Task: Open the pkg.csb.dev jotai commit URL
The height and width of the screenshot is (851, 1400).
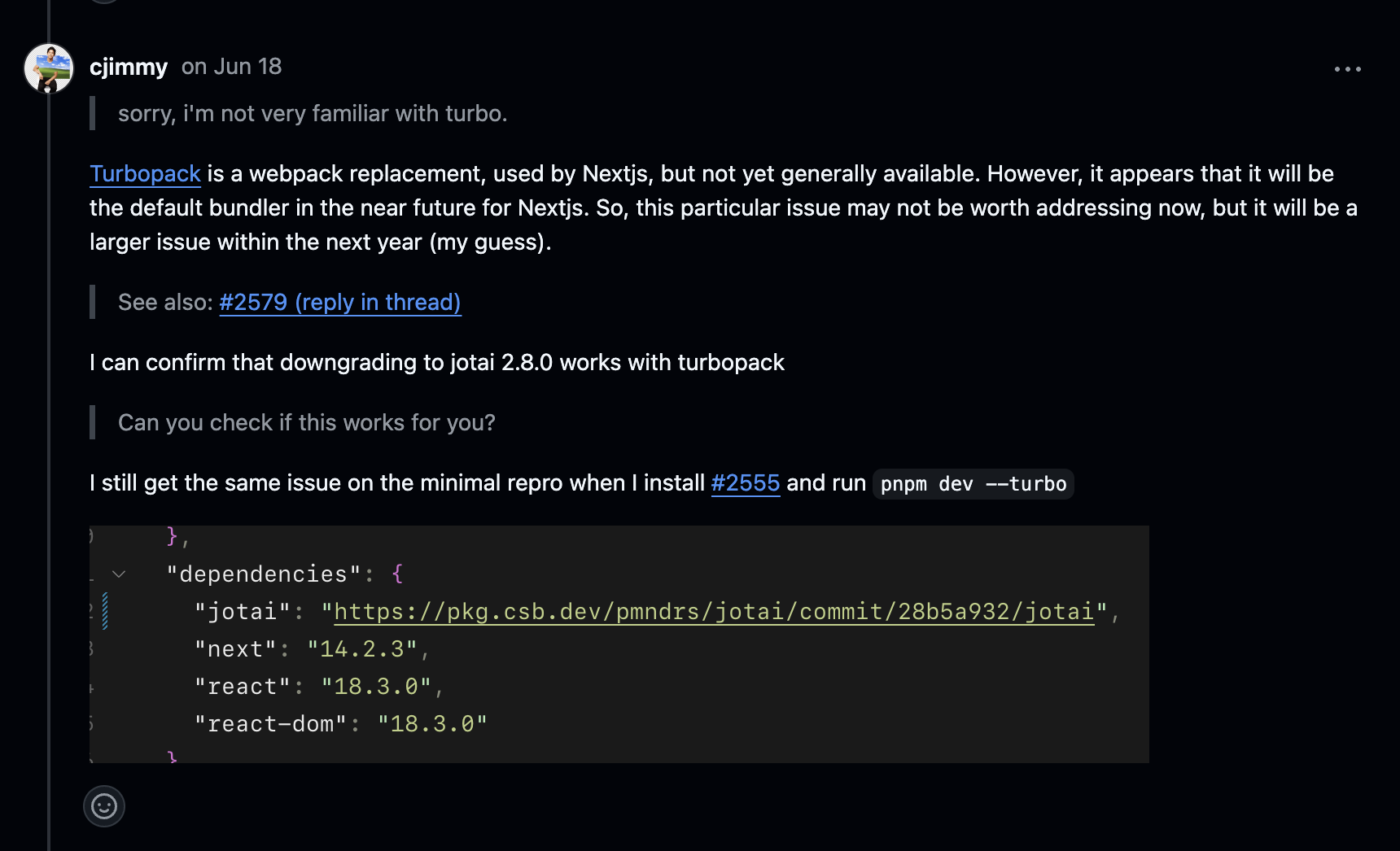Action: point(714,612)
